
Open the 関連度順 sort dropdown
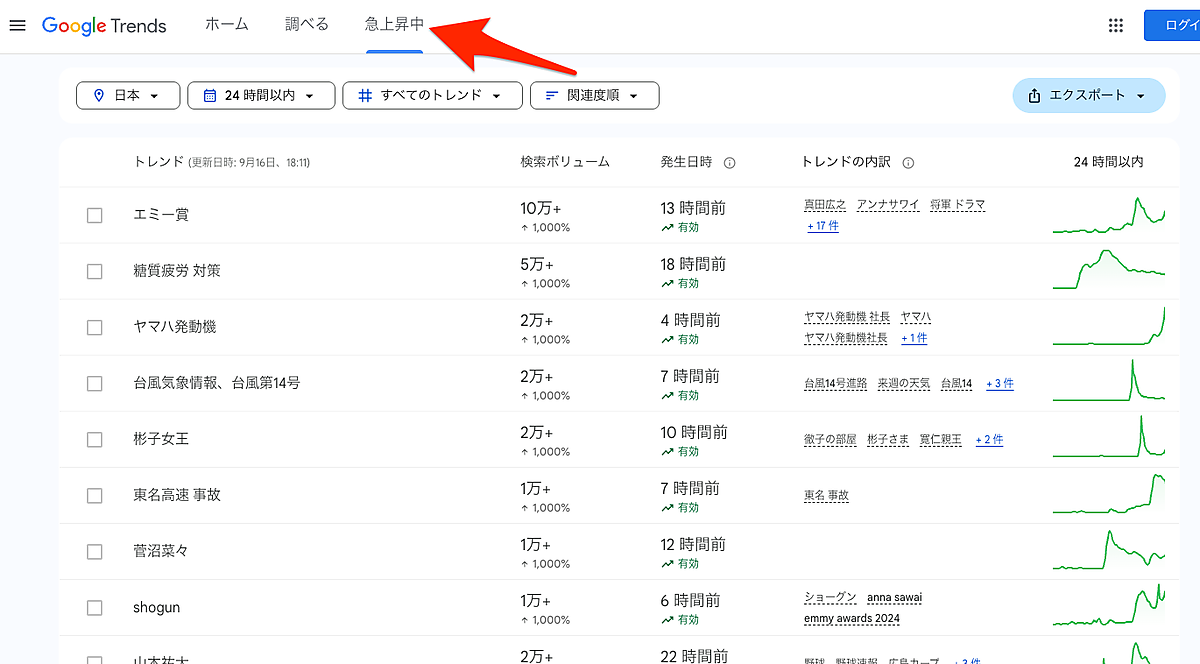(594, 96)
